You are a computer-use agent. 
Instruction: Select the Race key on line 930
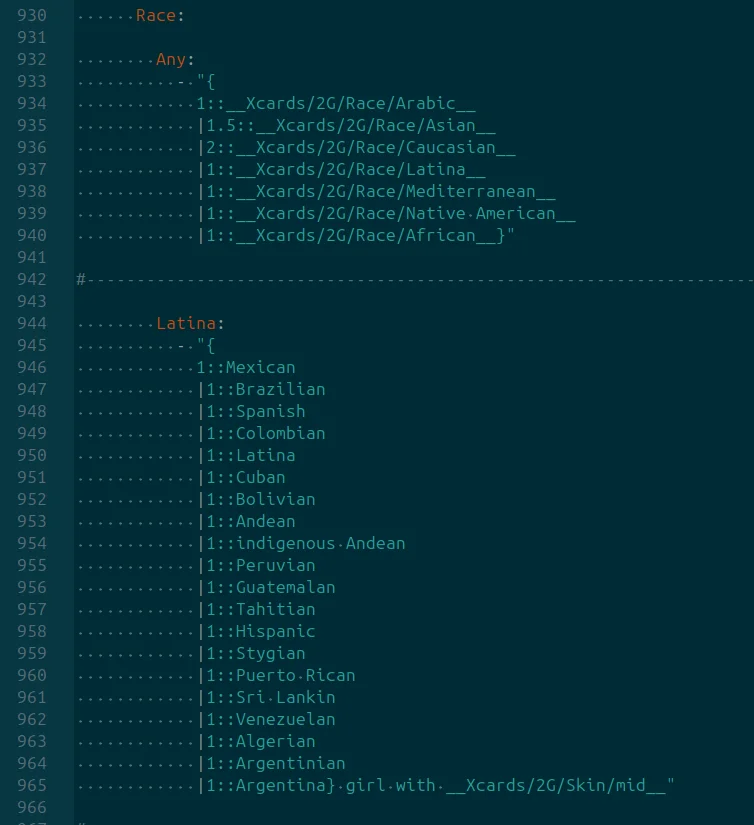point(156,16)
